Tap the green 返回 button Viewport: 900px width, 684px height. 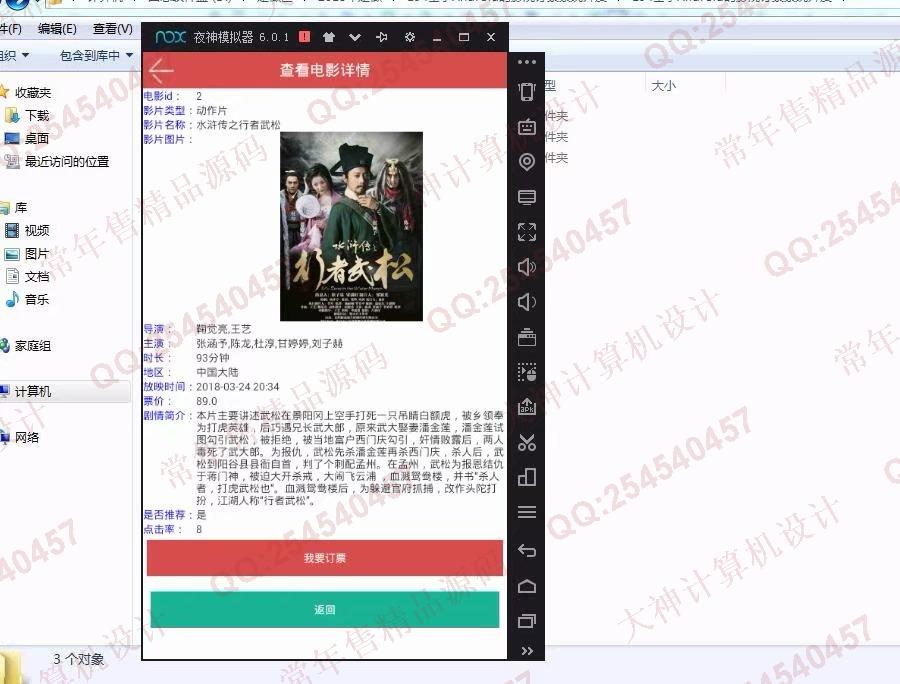pyautogui.click(x=325, y=609)
